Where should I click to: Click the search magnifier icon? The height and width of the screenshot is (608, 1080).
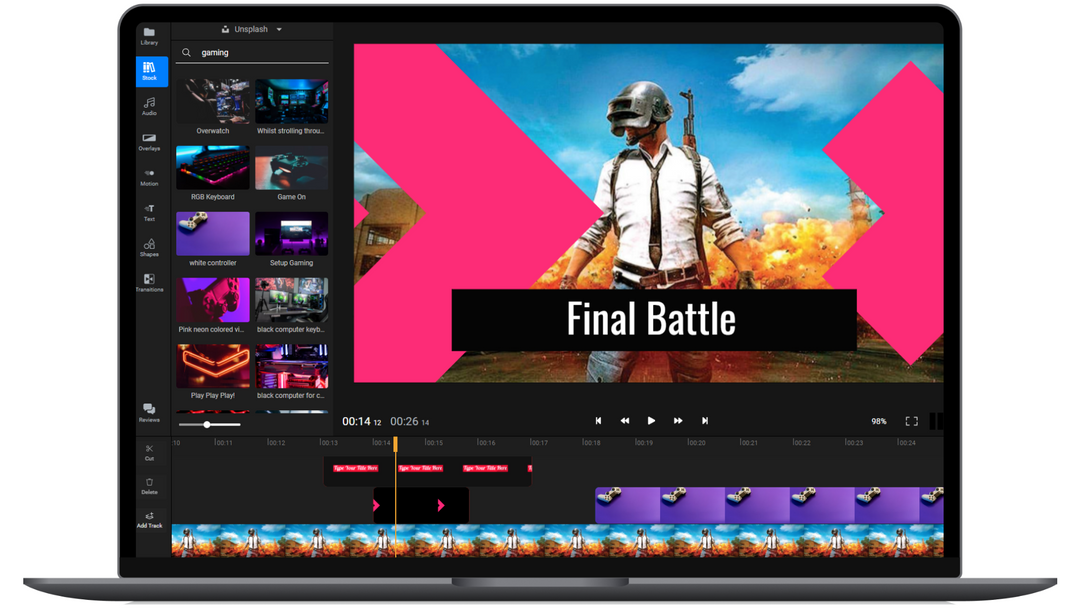click(186, 52)
